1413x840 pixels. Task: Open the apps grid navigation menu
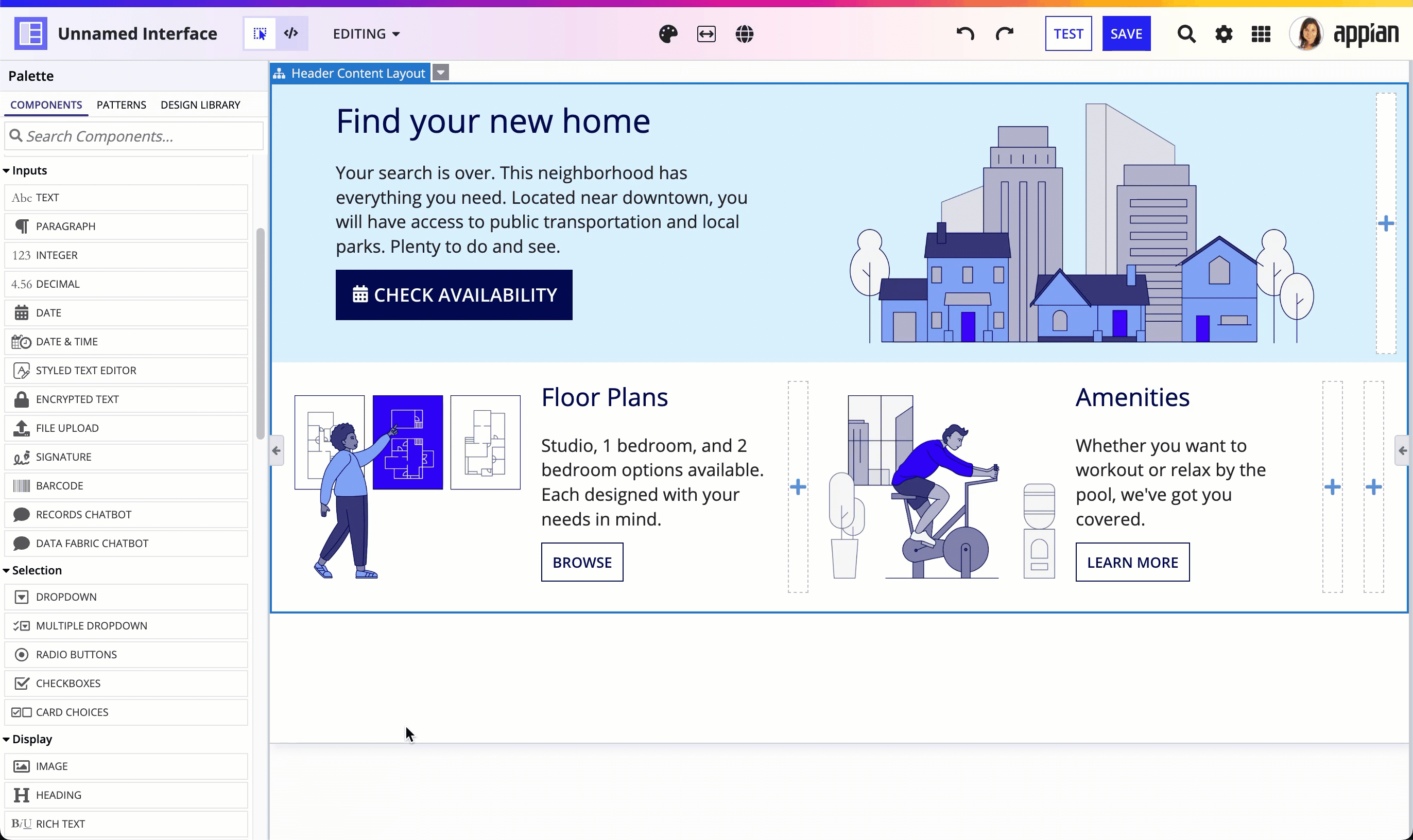click(1261, 34)
